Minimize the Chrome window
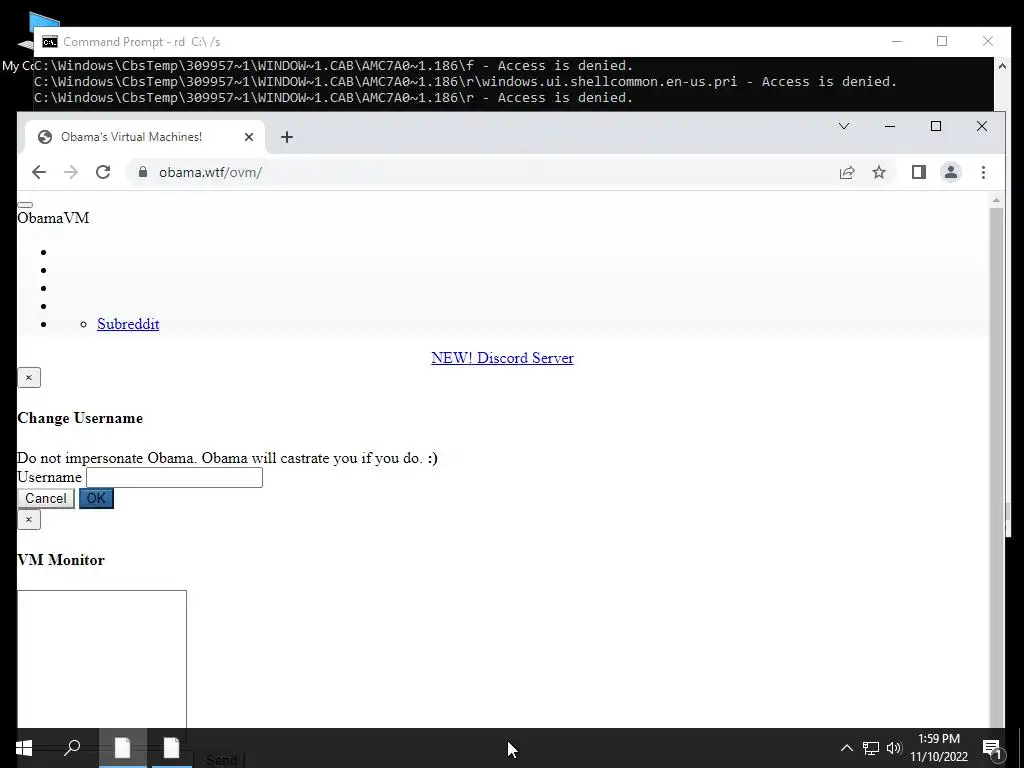 [x=889, y=126]
